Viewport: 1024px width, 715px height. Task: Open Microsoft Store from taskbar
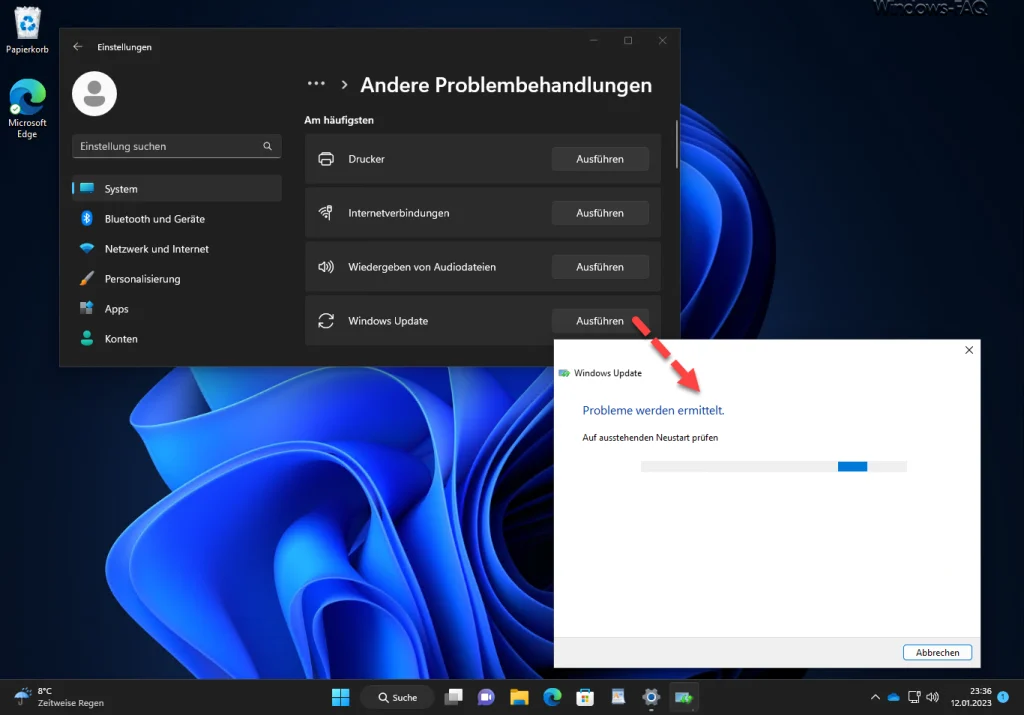click(x=585, y=697)
